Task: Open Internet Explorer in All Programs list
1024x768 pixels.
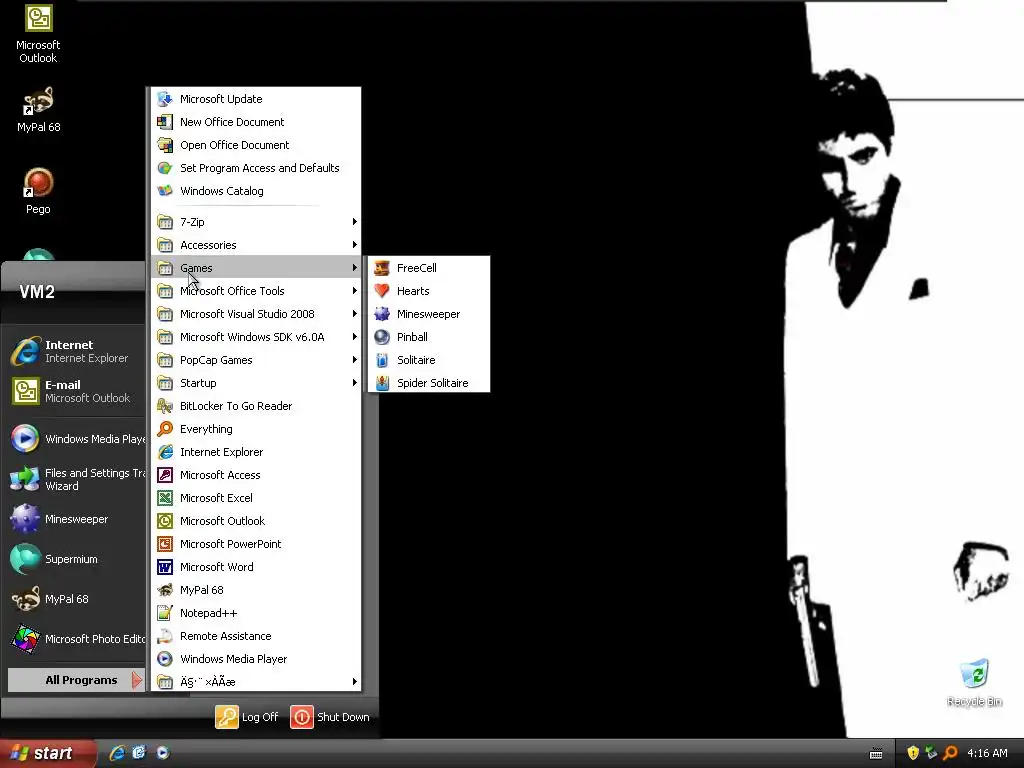Action: click(x=256, y=452)
